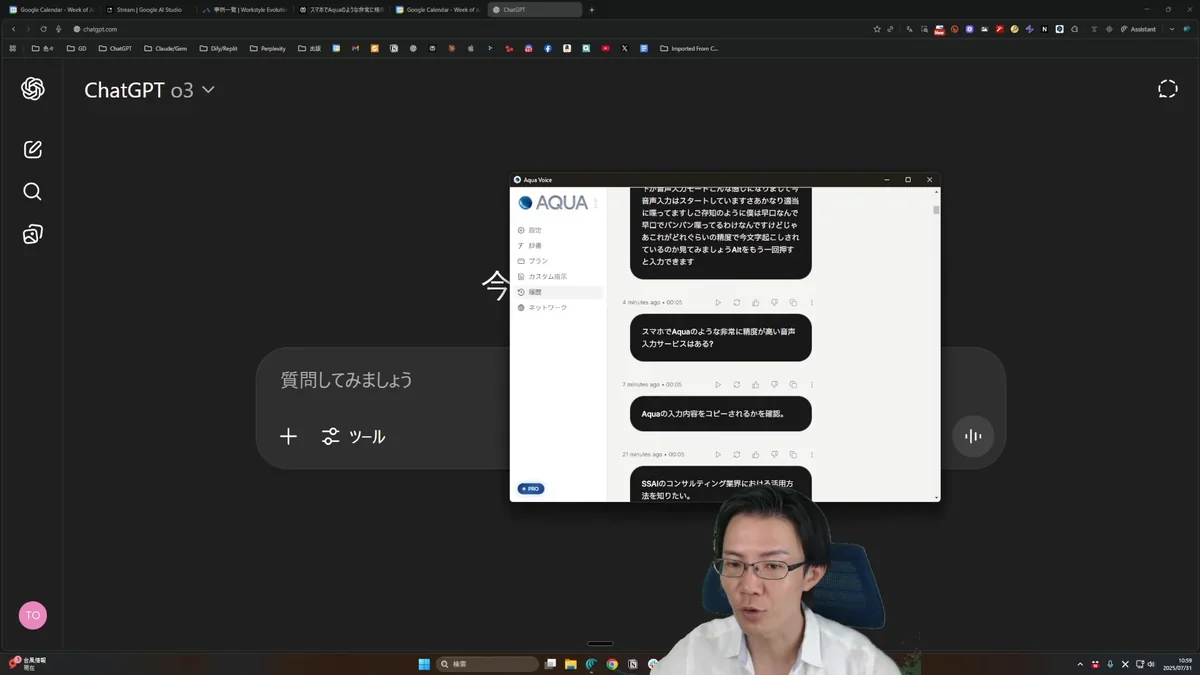Viewport: 1200px width, 675px height.
Task: Switch to スマホでAquaのような browser tab
Action: [x=341, y=10]
